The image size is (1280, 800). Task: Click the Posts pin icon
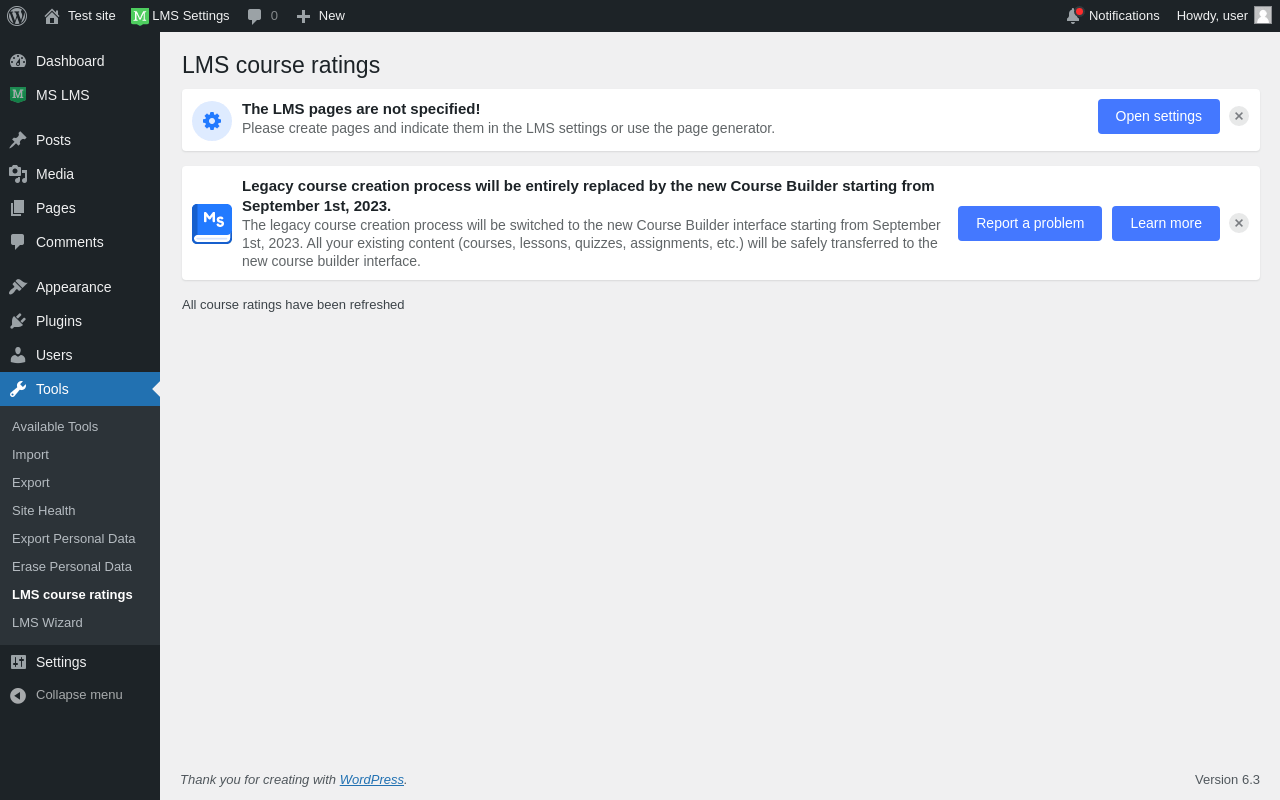point(18,140)
